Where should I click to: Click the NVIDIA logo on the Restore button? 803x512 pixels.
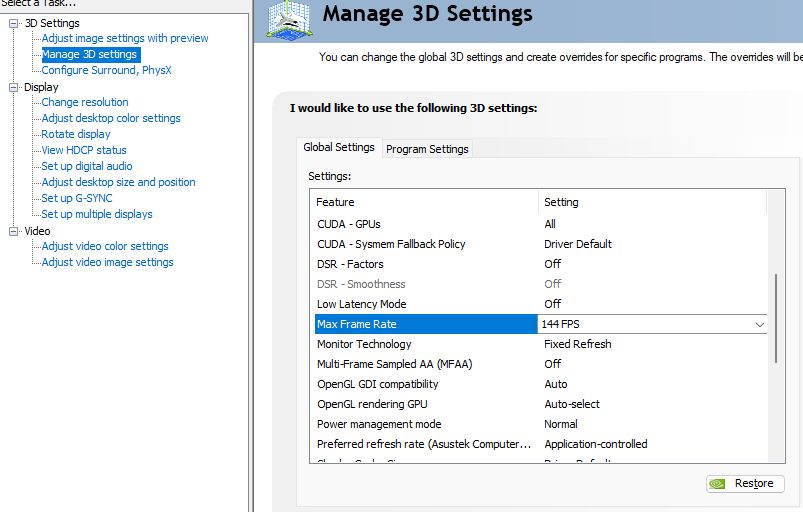[717, 484]
